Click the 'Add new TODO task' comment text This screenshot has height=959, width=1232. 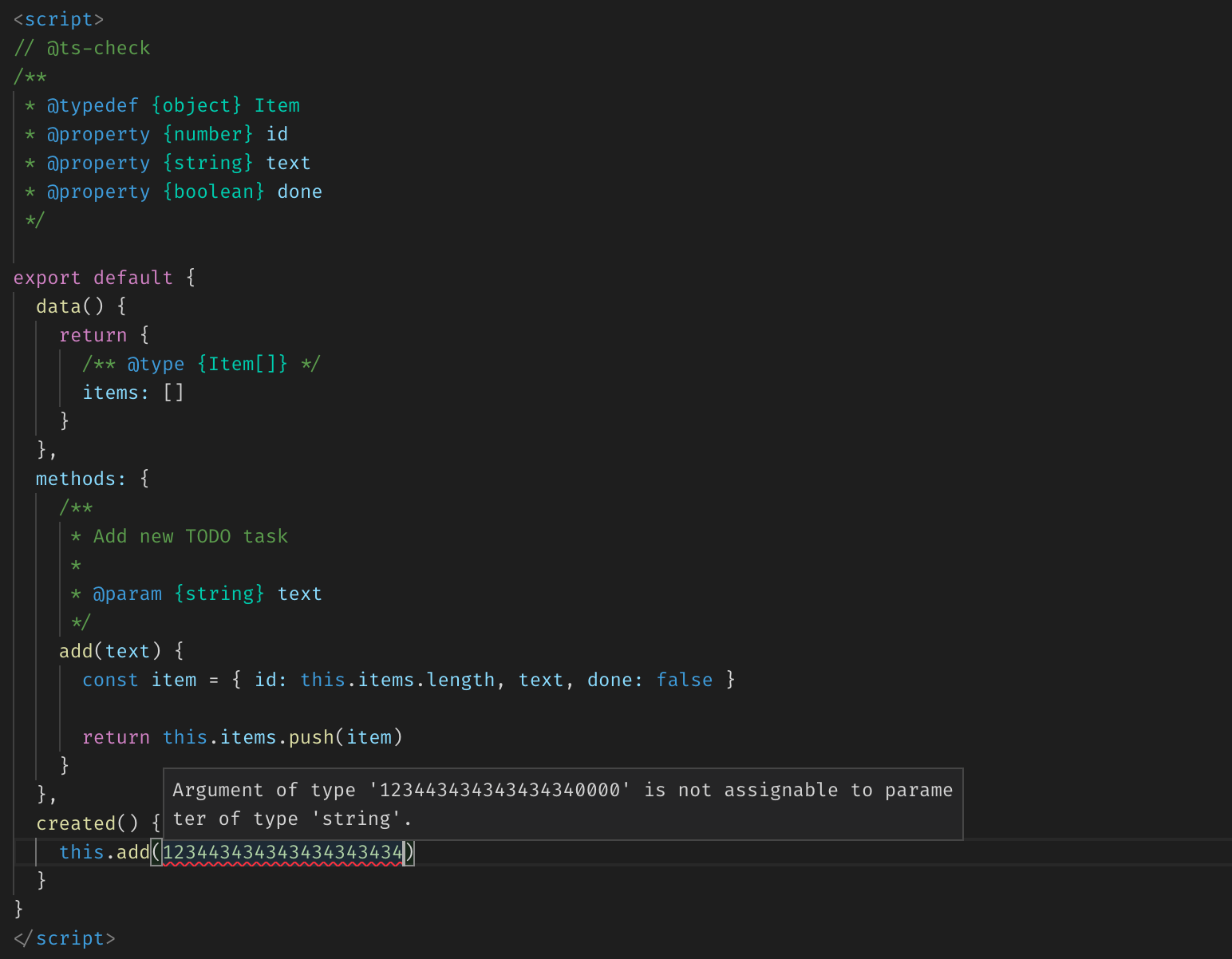click(190, 535)
